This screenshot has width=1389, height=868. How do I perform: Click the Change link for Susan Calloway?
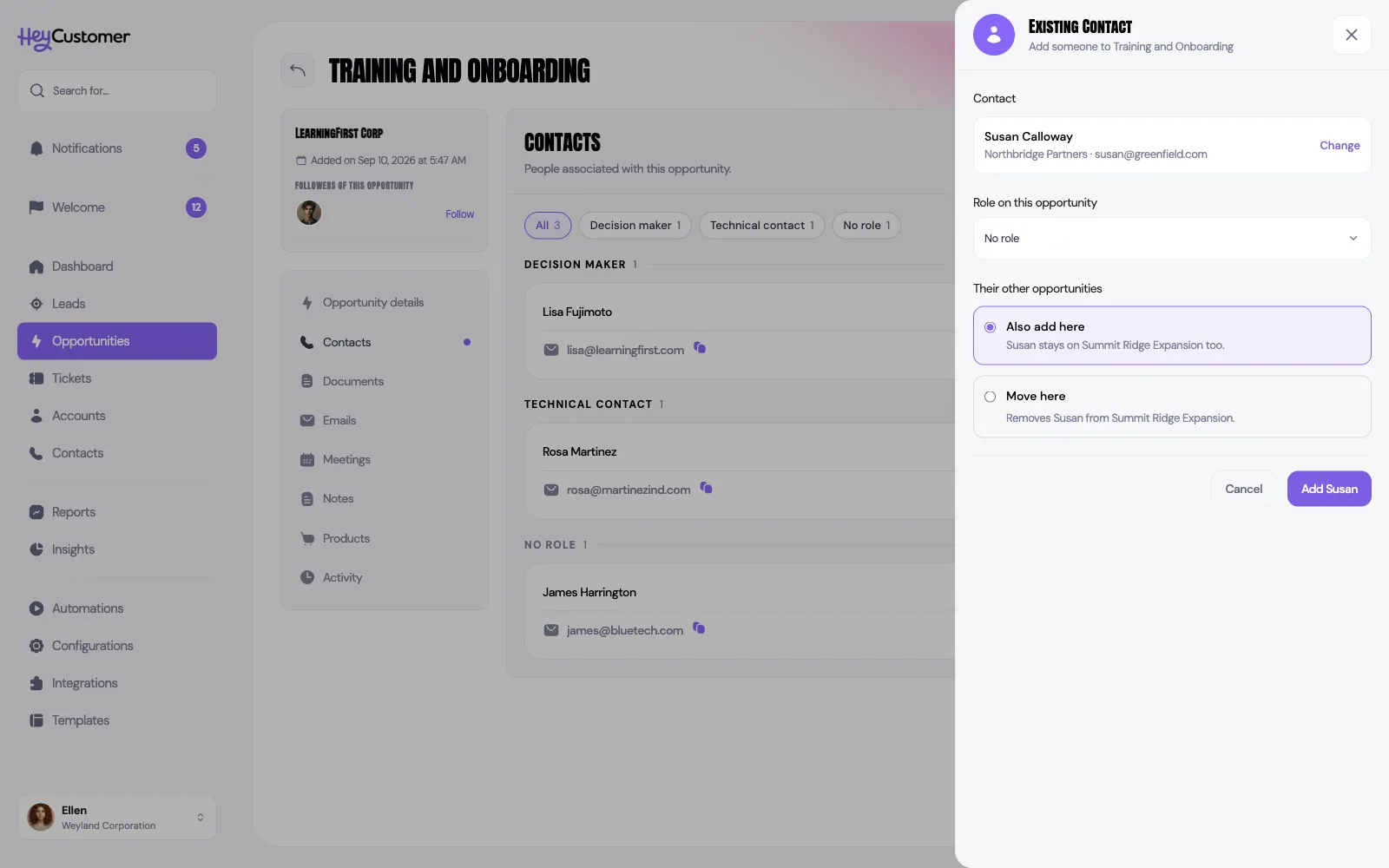click(x=1340, y=145)
